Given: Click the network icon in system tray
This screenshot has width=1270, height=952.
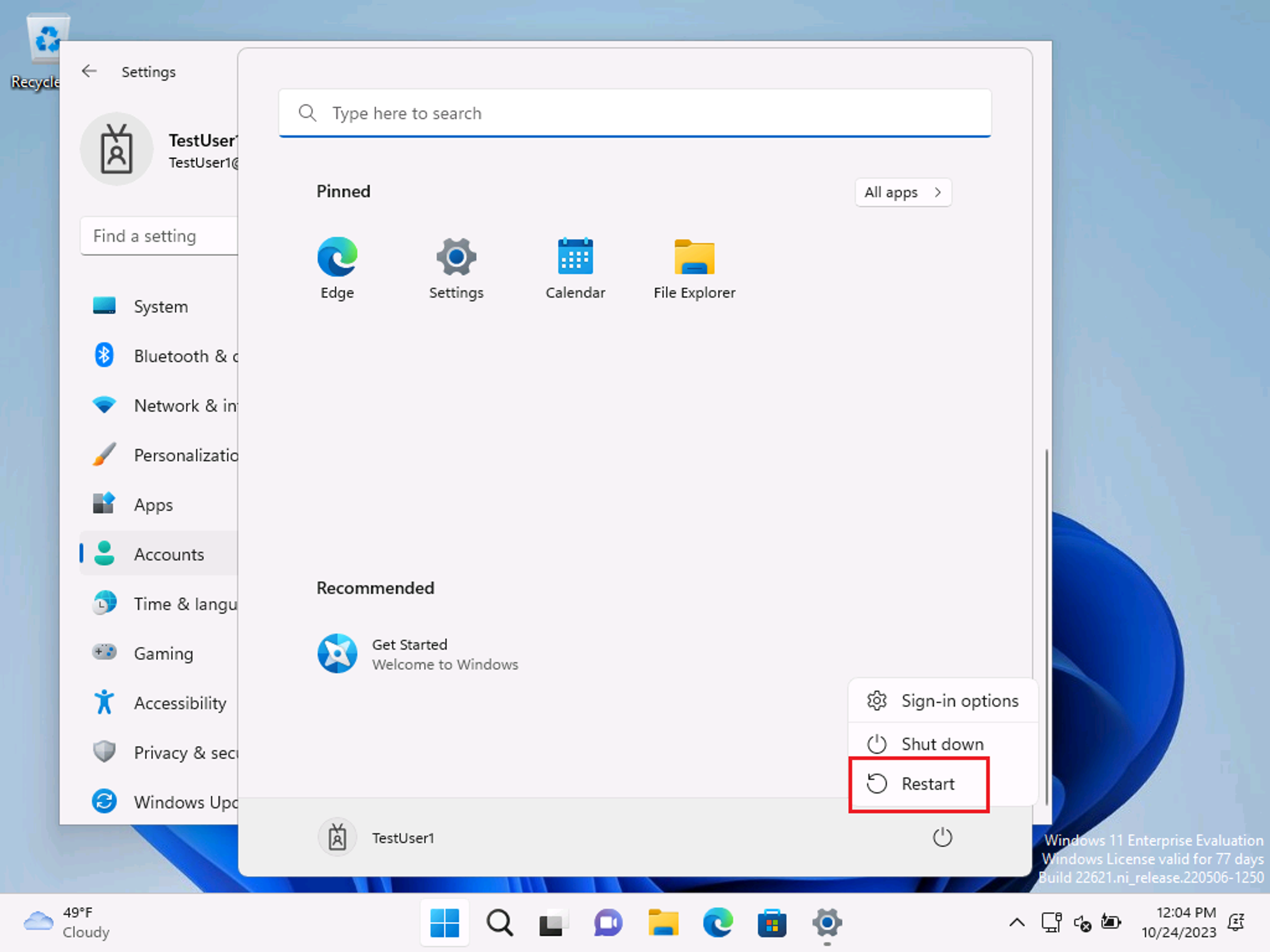Looking at the screenshot, I should point(1051,923).
